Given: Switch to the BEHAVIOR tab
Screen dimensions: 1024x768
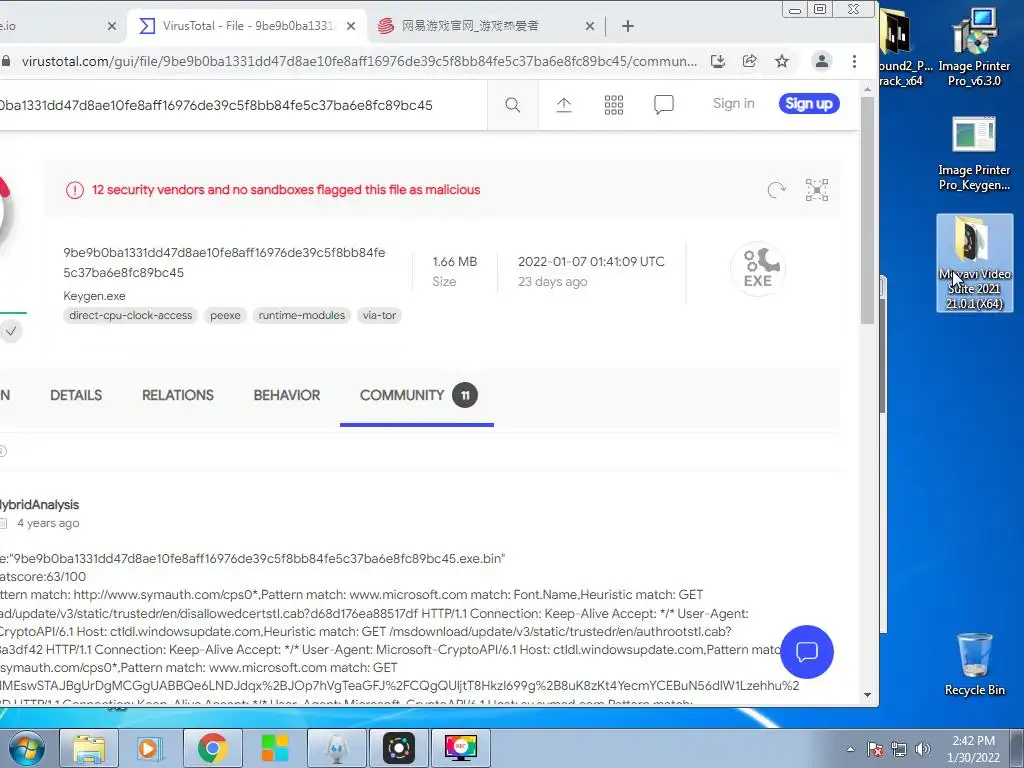Looking at the screenshot, I should 287,395.
